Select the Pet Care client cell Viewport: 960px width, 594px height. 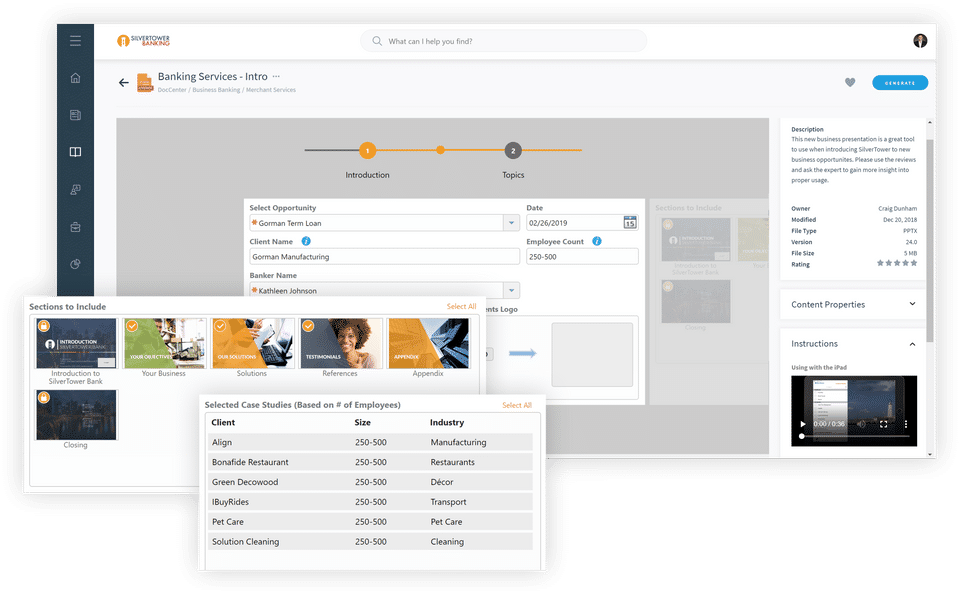click(228, 522)
